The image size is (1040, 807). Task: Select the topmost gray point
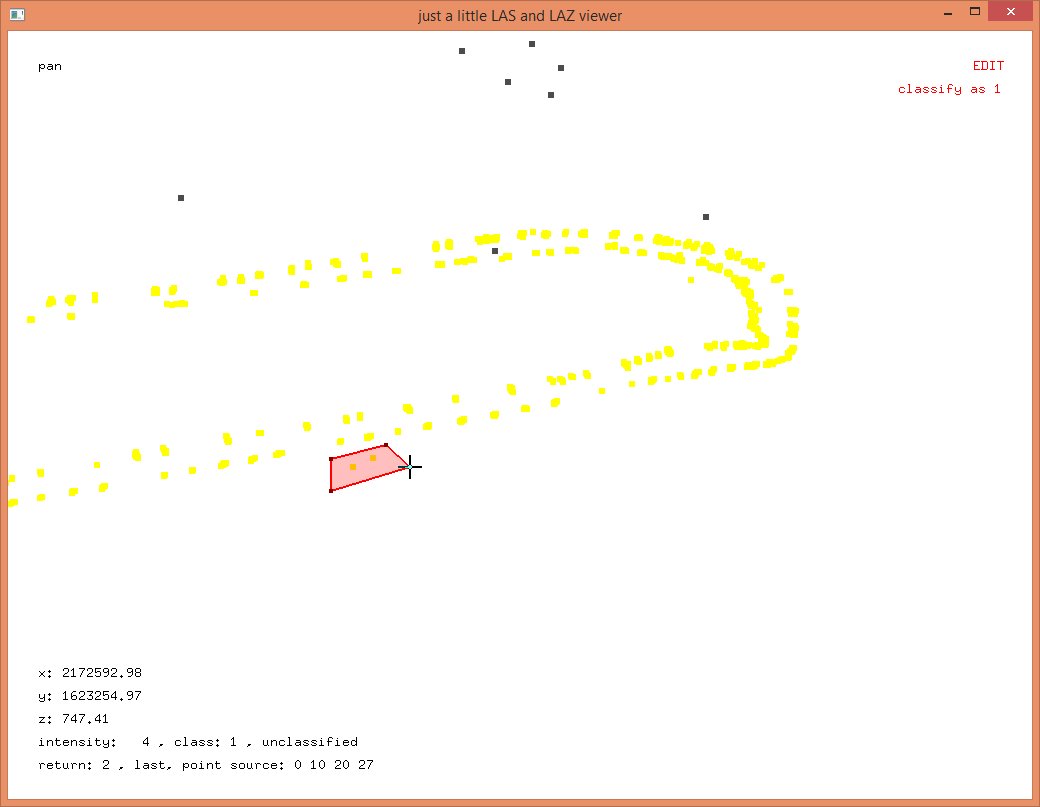click(532, 44)
